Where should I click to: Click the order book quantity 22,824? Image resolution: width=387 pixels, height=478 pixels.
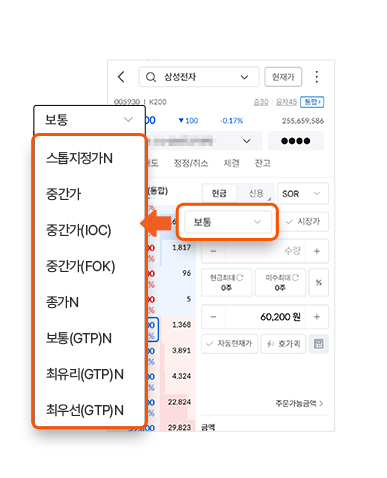pyautogui.click(x=179, y=402)
